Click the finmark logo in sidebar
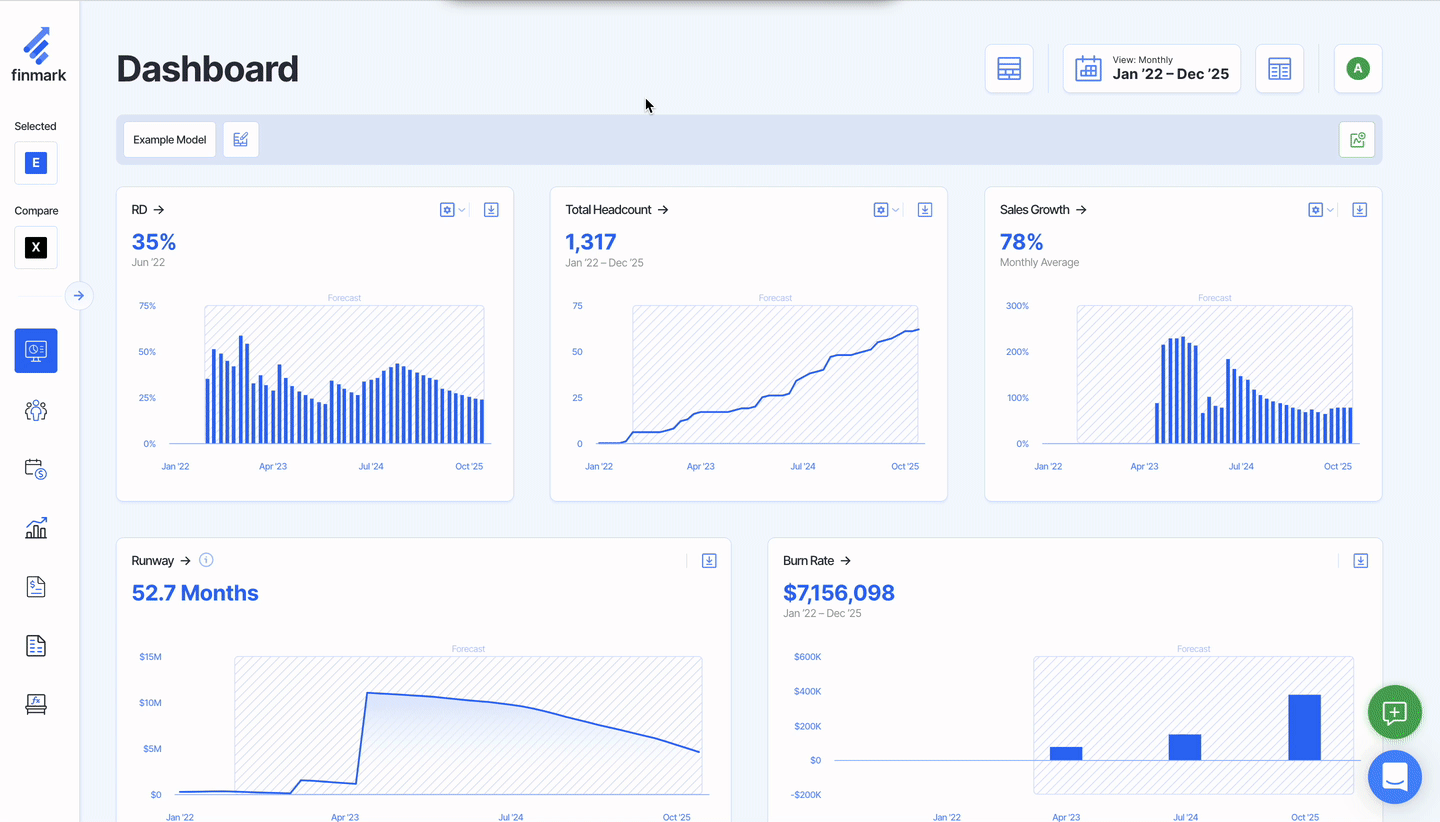 (36, 55)
